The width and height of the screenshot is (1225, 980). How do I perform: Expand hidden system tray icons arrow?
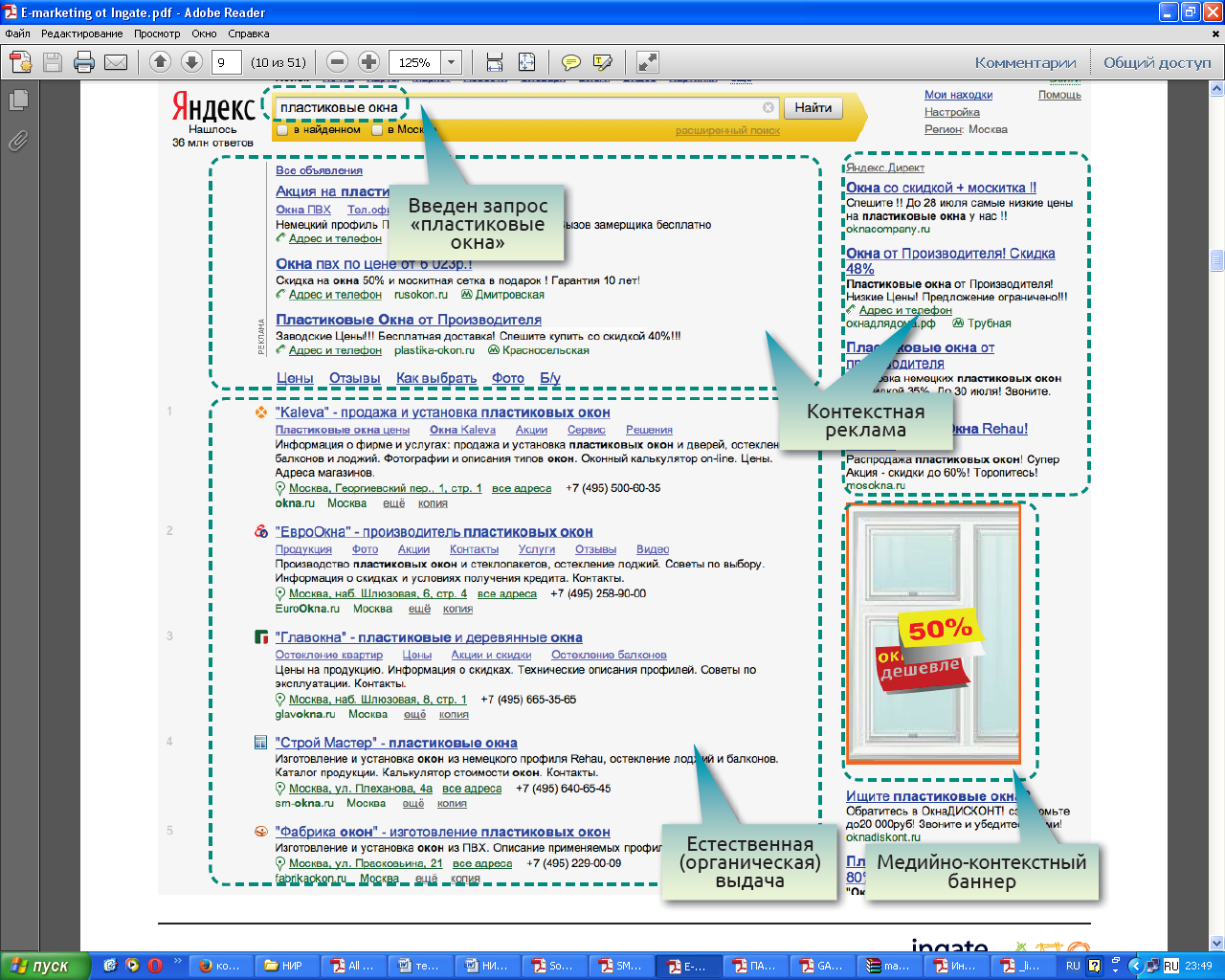click(1135, 966)
